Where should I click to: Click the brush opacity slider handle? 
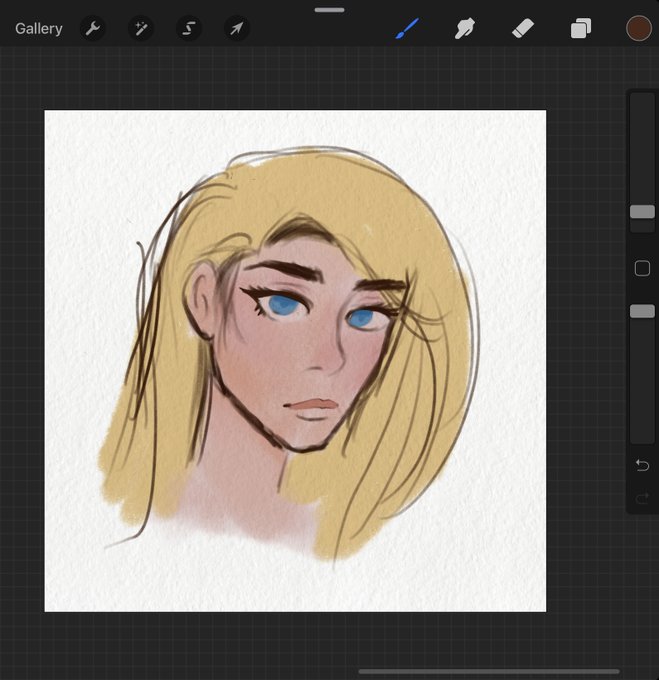(642, 311)
